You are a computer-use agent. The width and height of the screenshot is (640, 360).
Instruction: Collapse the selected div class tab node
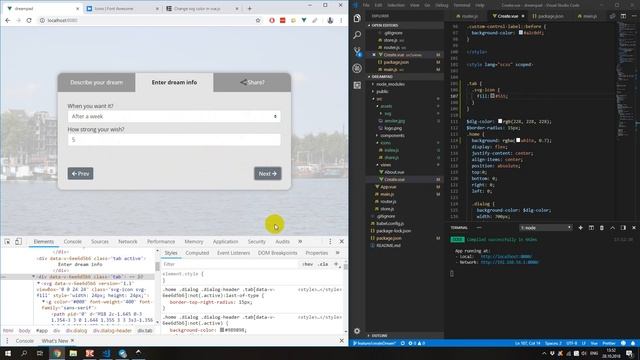click(x=33, y=276)
